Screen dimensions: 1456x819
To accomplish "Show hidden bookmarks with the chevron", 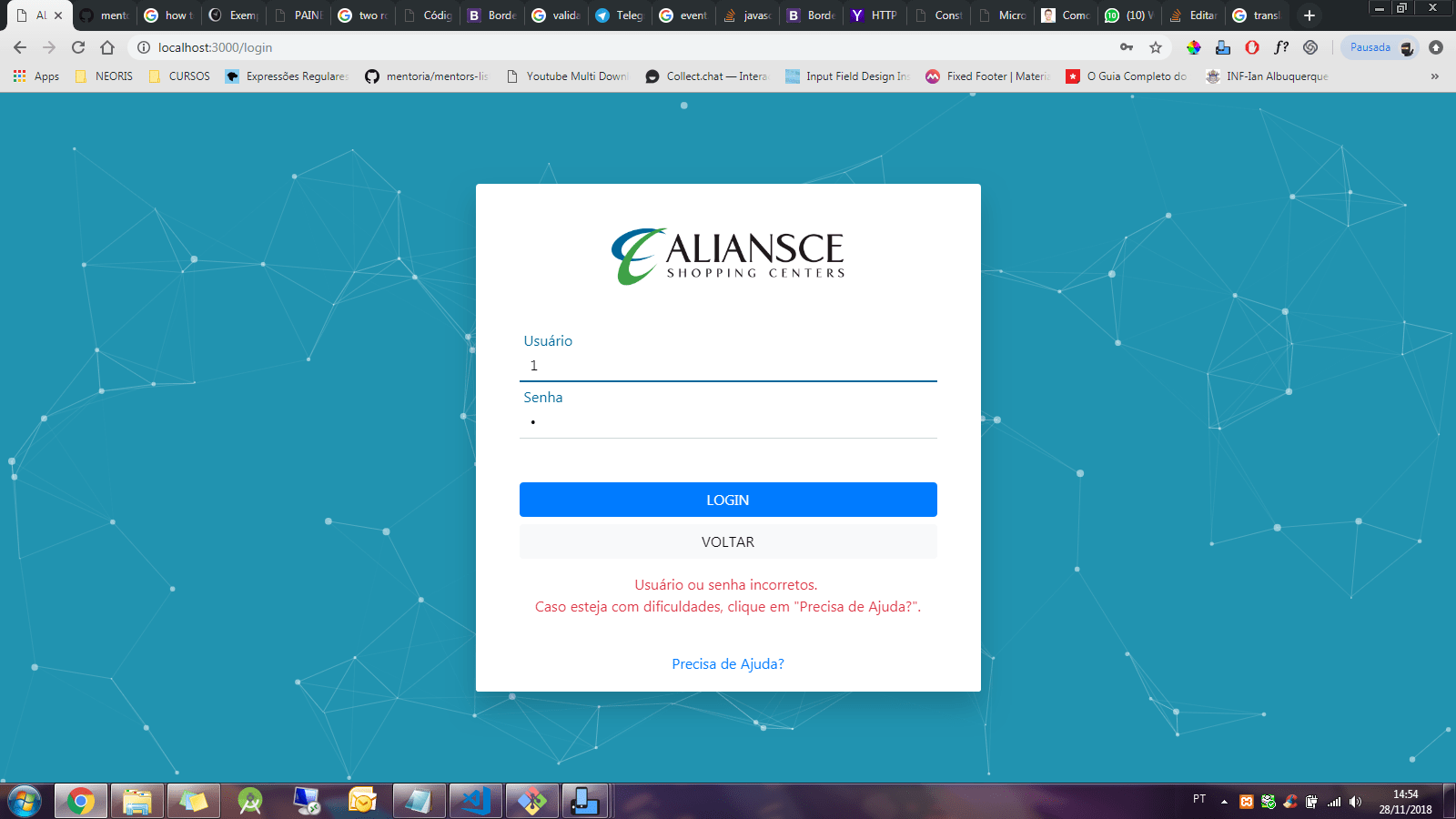I will click(x=1435, y=76).
